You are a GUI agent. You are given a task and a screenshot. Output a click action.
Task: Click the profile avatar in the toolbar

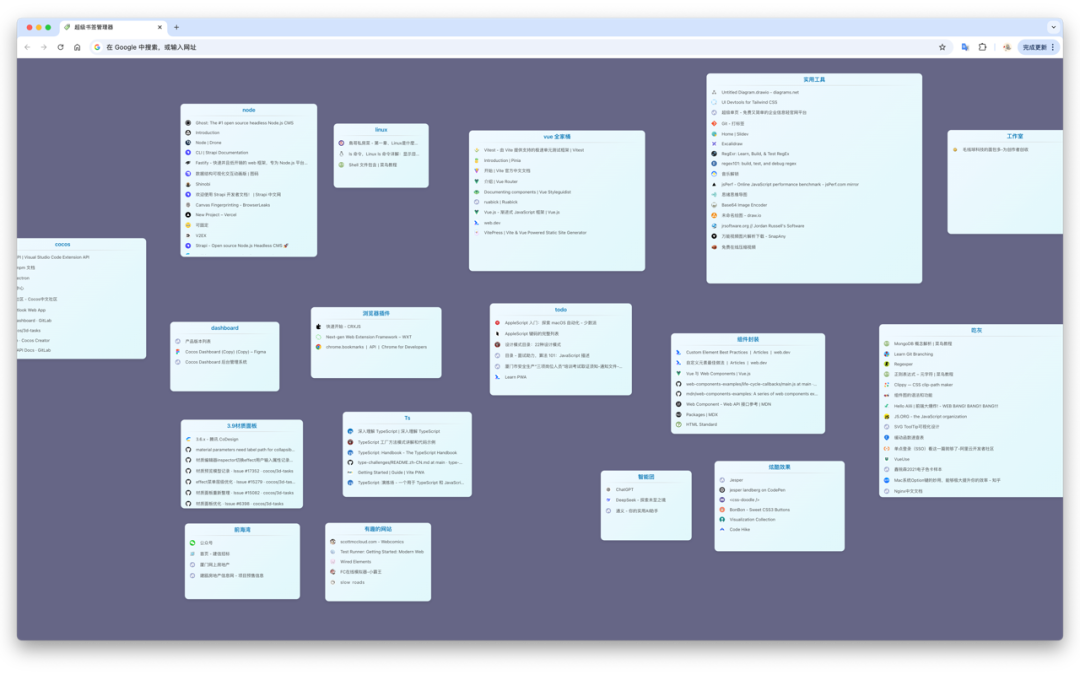pyautogui.click(x=1007, y=48)
